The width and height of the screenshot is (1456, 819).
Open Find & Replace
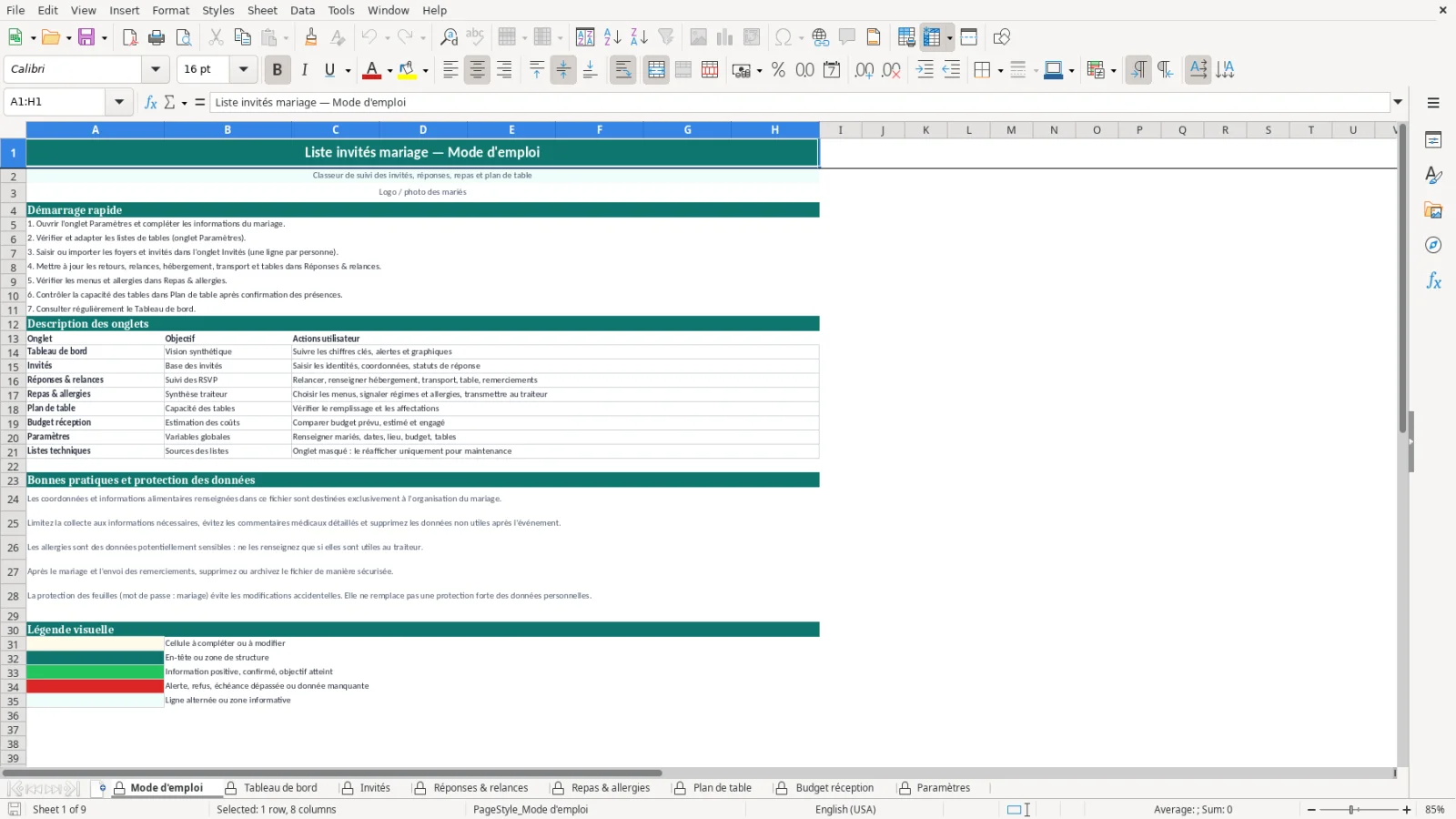coord(449,37)
